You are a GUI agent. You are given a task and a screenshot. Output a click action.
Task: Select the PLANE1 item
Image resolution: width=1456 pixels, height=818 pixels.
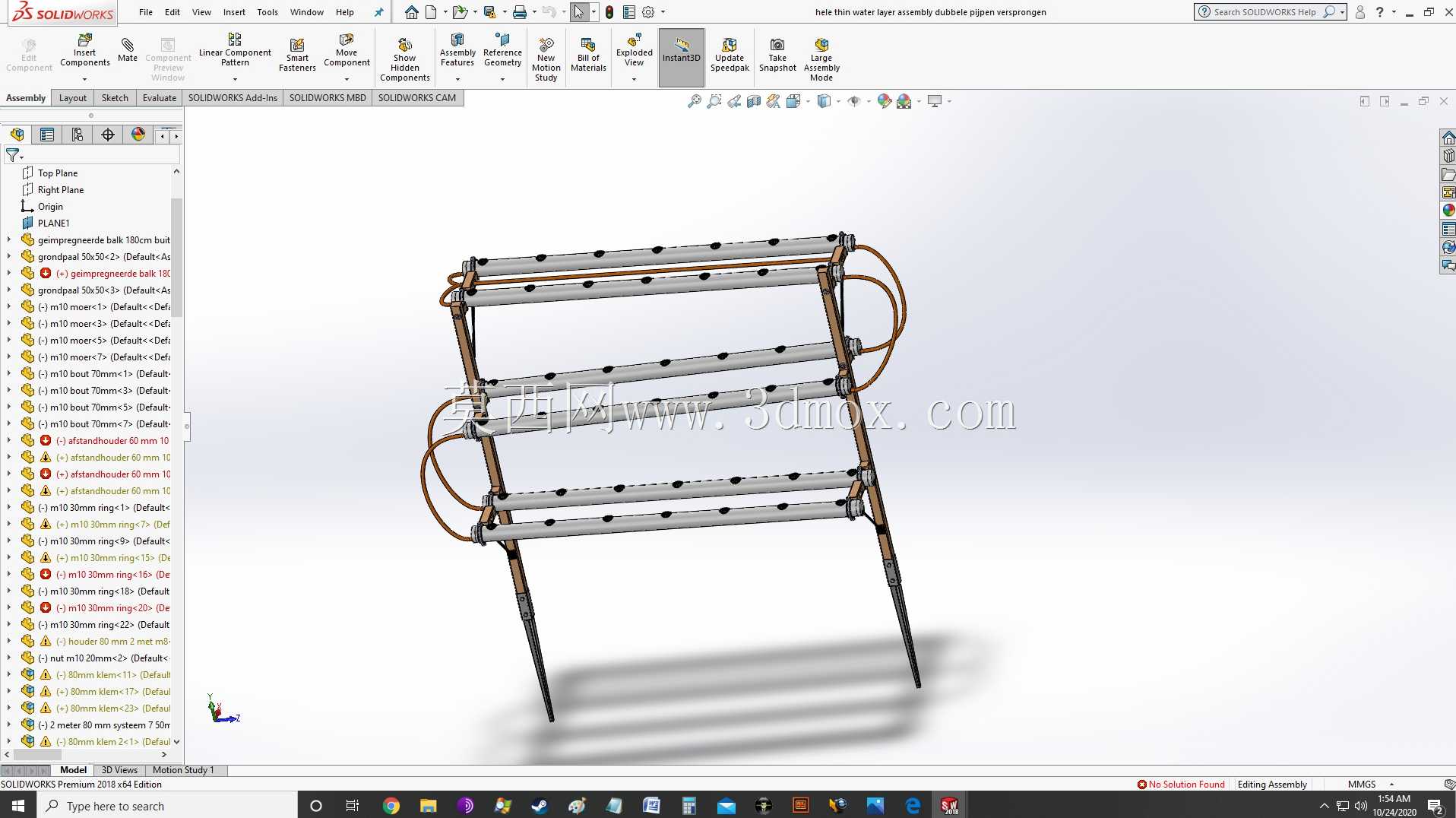tap(53, 224)
